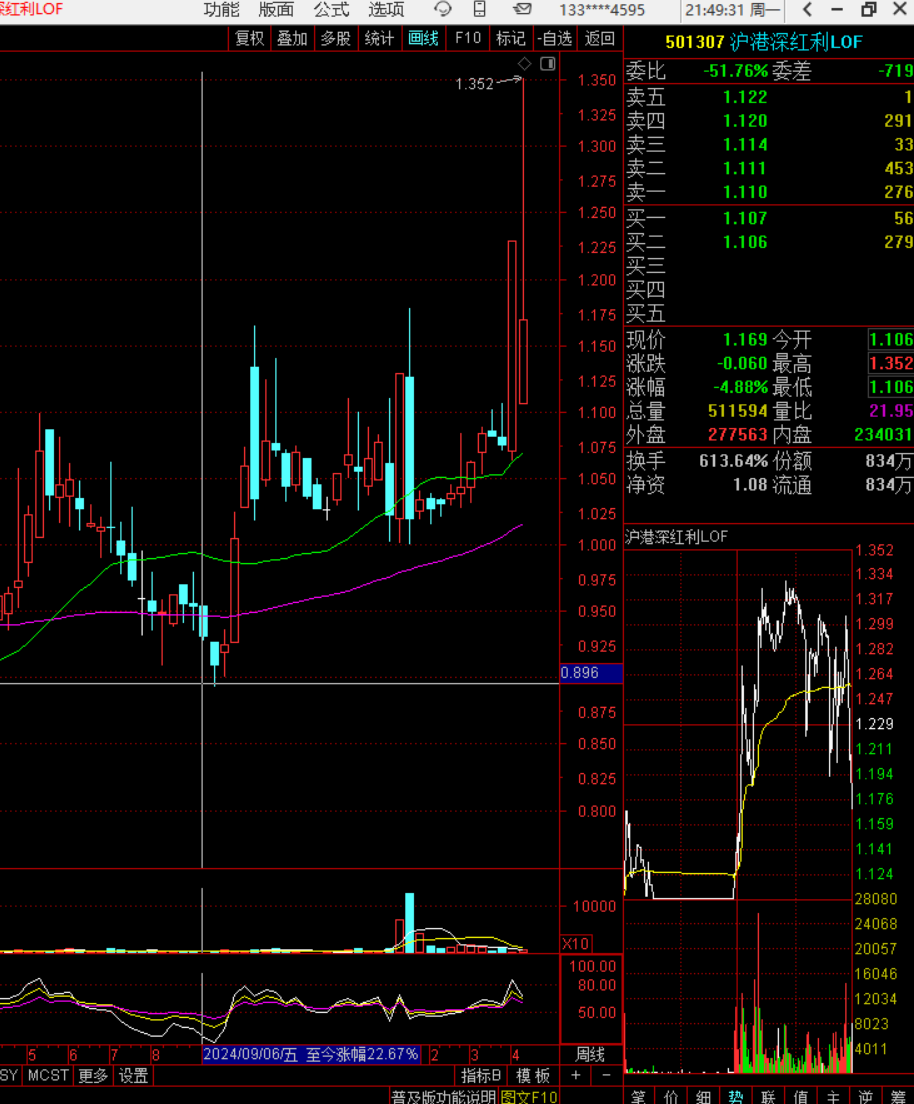Click the headset support icon in title bar

[x=443, y=10]
